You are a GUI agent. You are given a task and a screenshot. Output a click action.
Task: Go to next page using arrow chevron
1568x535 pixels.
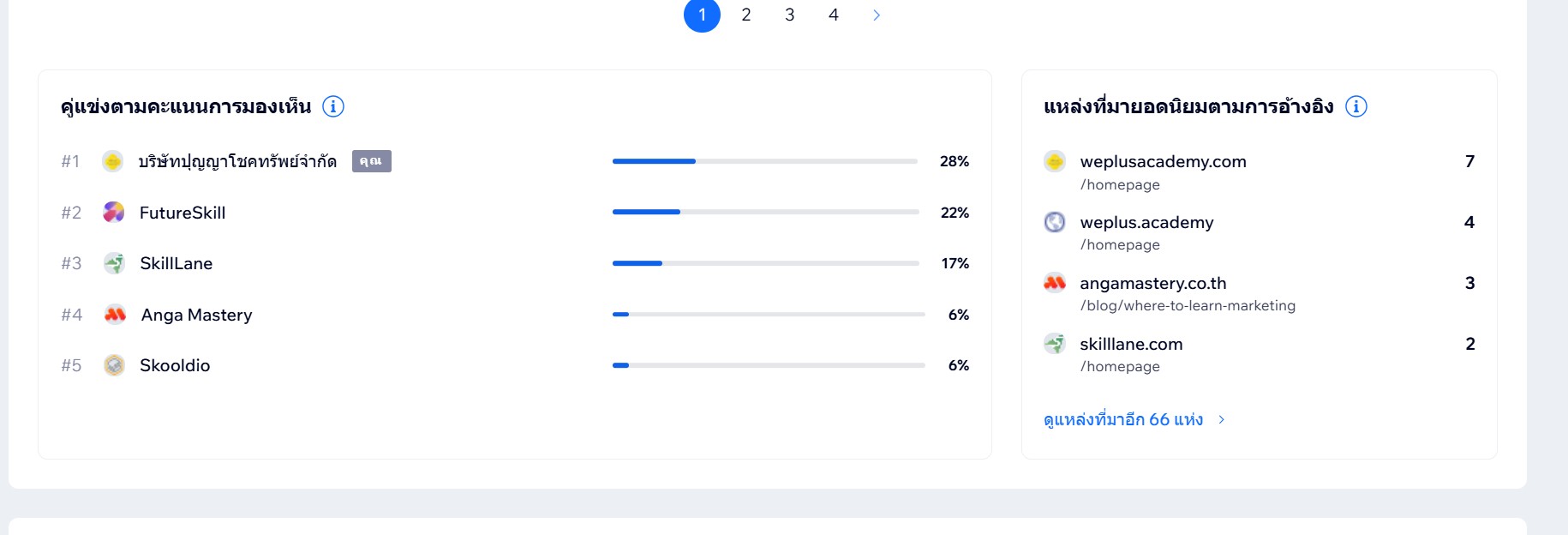click(877, 15)
